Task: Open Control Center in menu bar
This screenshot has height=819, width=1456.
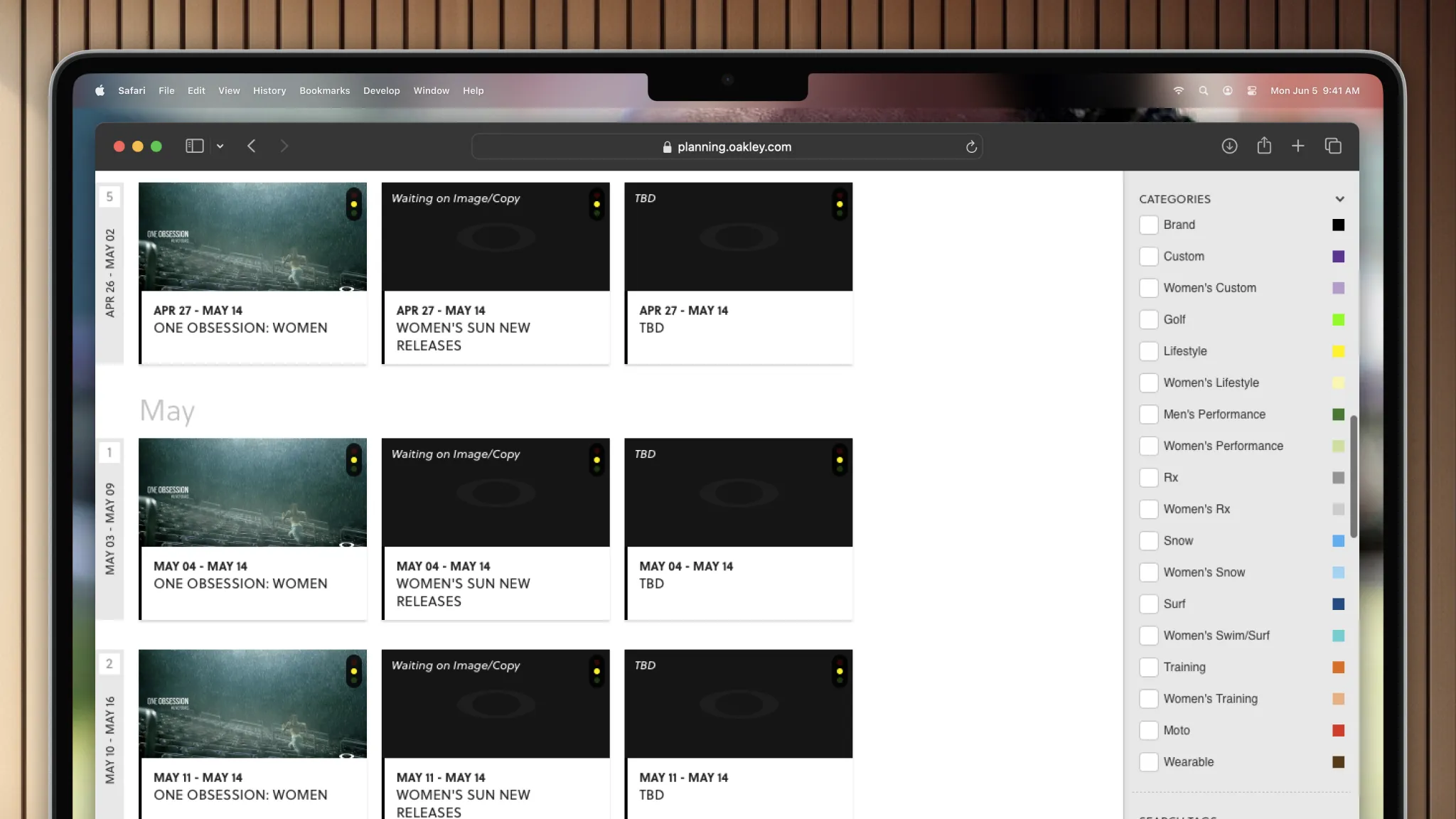Action: tap(1252, 90)
